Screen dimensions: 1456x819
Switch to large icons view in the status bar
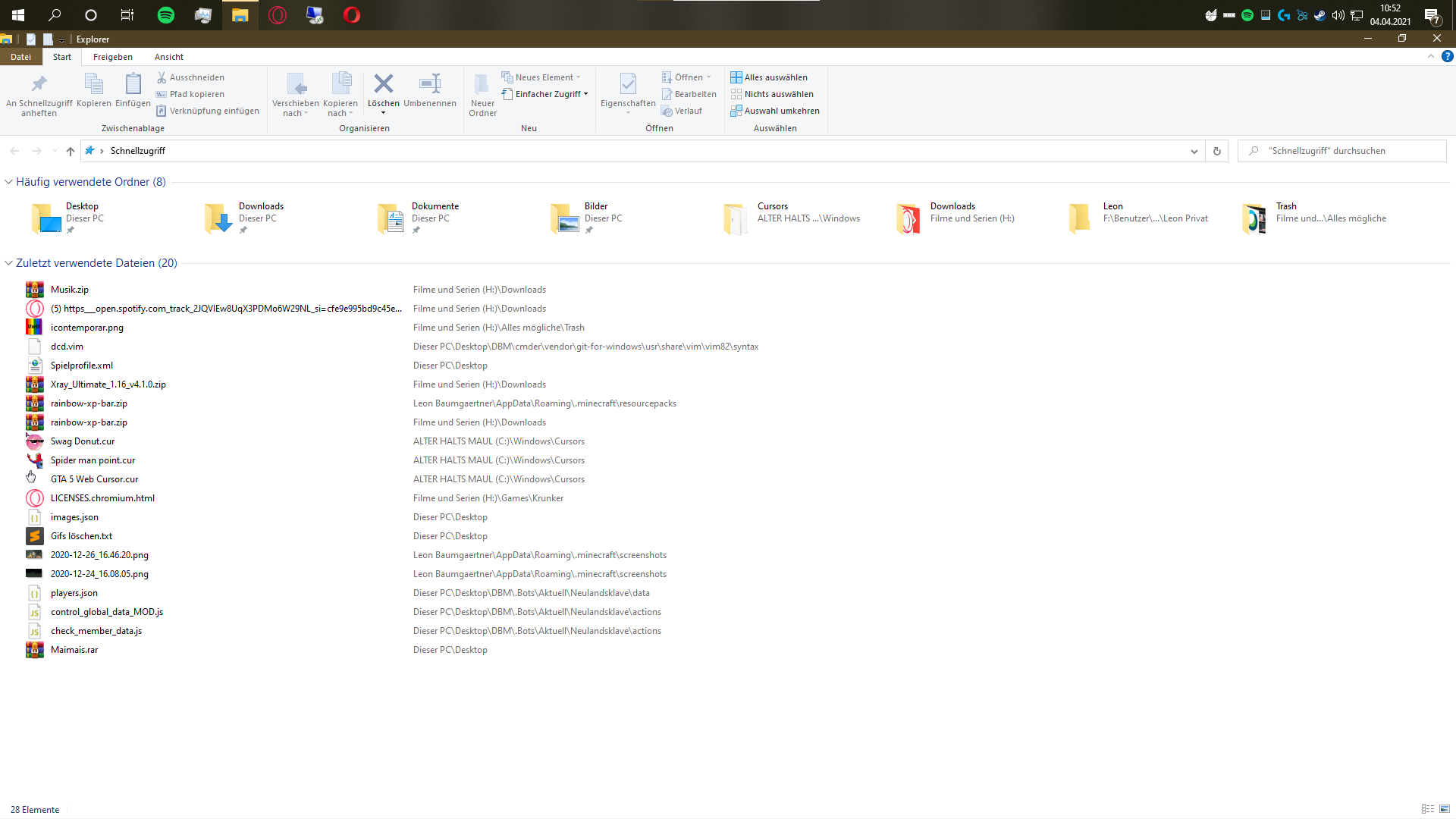click(x=1445, y=809)
